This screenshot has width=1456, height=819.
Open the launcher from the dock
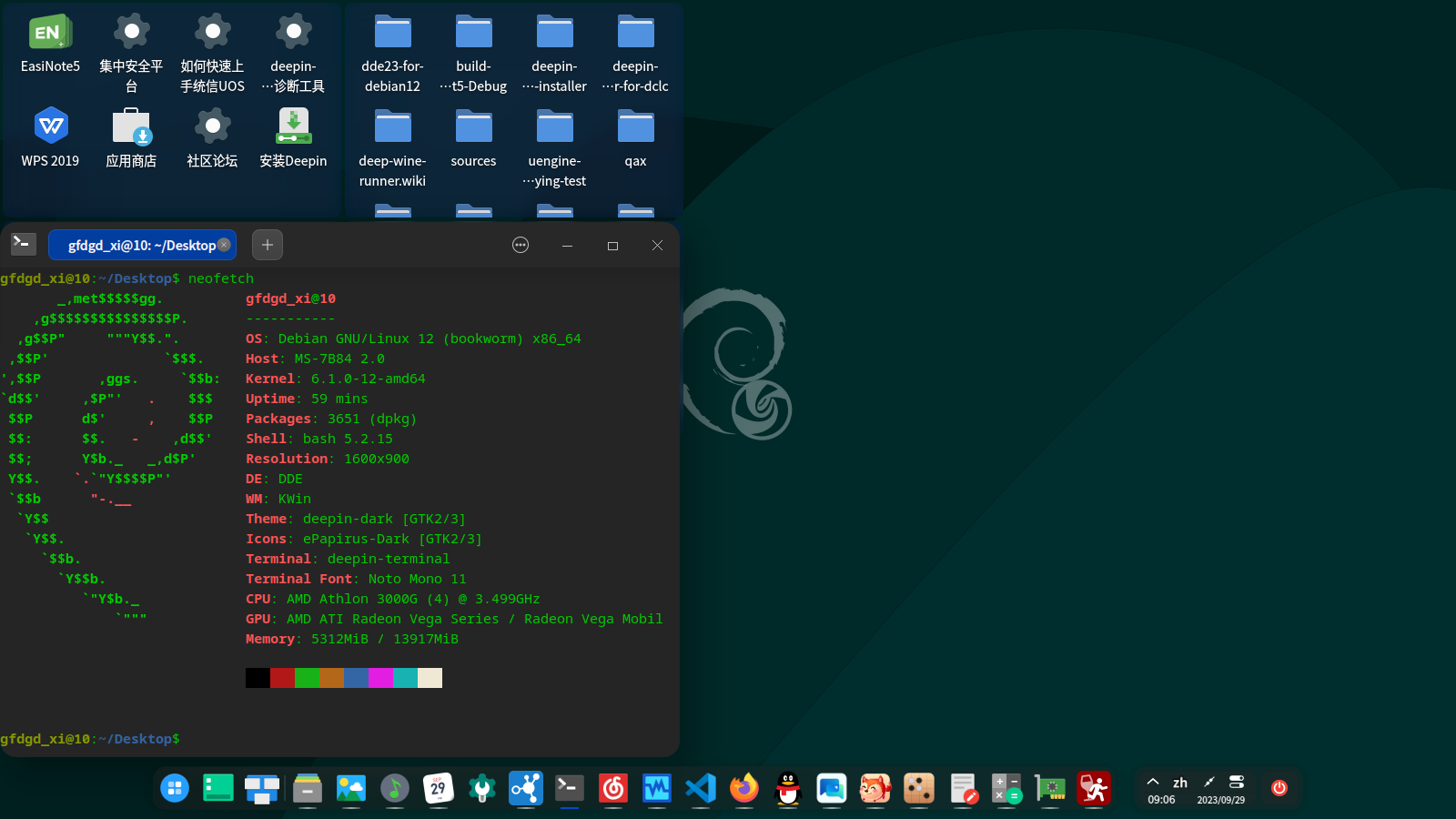coord(175,788)
